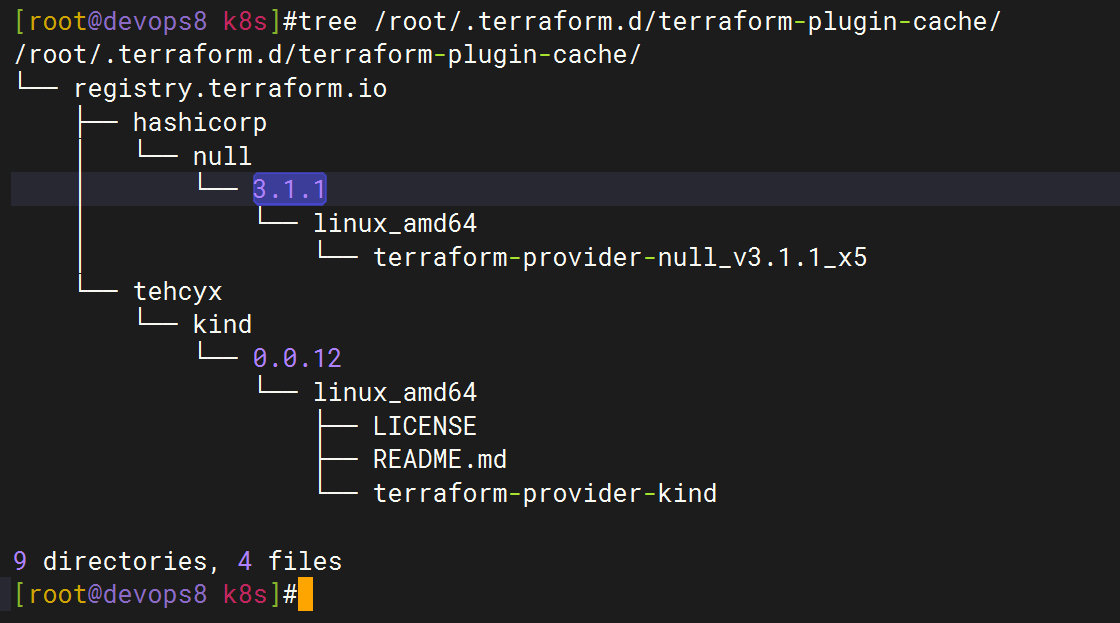1120x623 pixels.
Task: Click the LICENSE file entry
Action: pyautogui.click(x=424, y=426)
